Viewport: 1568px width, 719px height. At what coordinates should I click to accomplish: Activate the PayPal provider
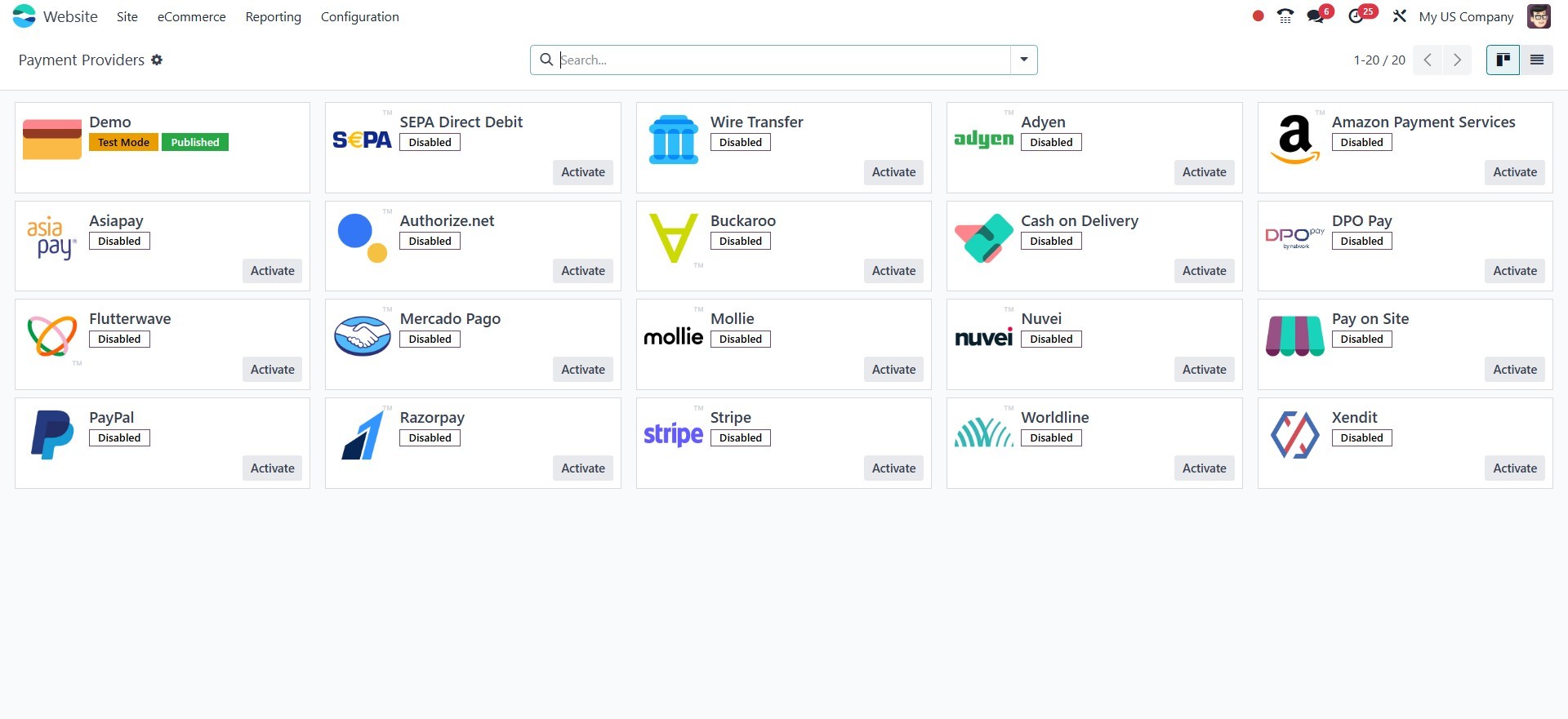click(x=273, y=468)
